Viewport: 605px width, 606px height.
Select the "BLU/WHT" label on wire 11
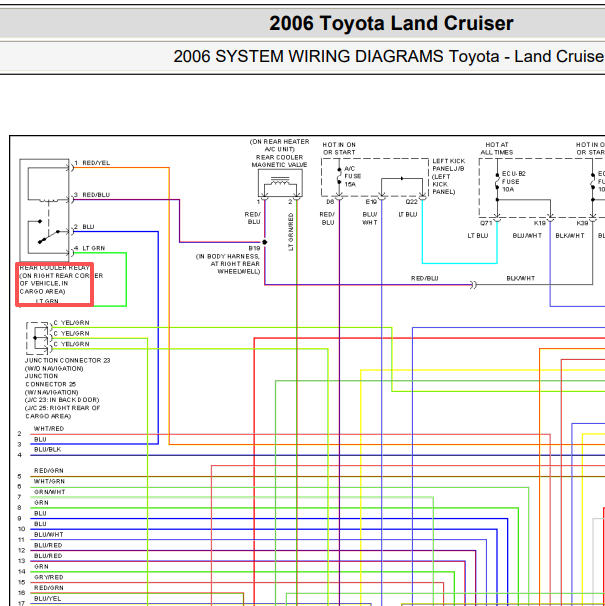tap(49, 535)
